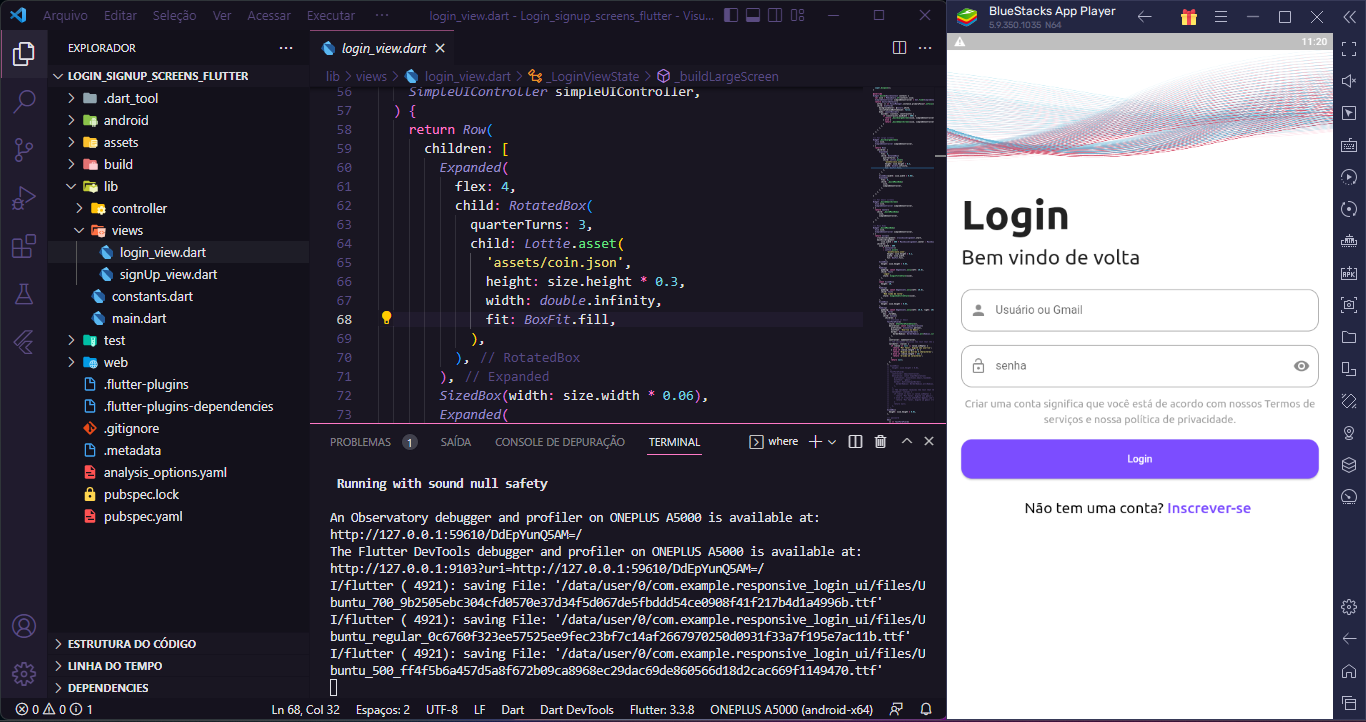The width and height of the screenshot is (1366, 722).
Task: Click the Inscrever-se link
Action: click(x=1209, y=508)
